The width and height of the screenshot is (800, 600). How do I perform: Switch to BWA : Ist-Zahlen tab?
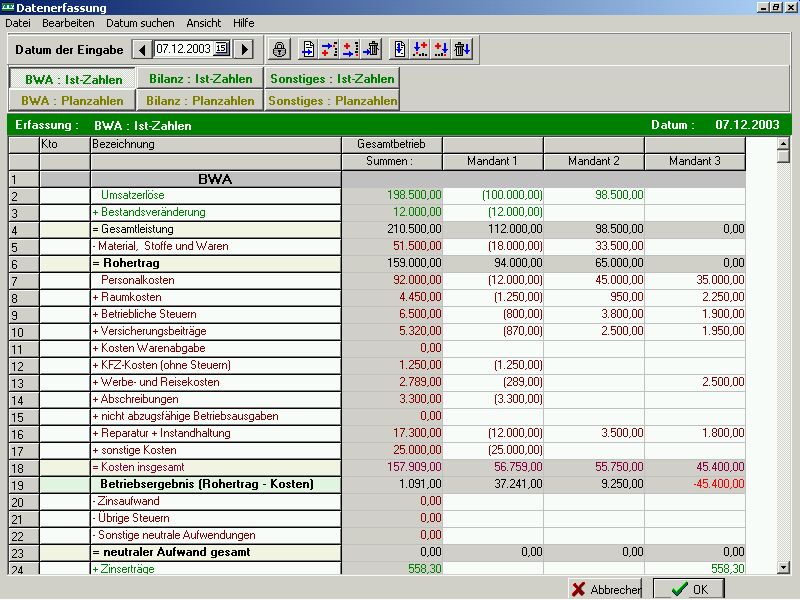point(73,79)
